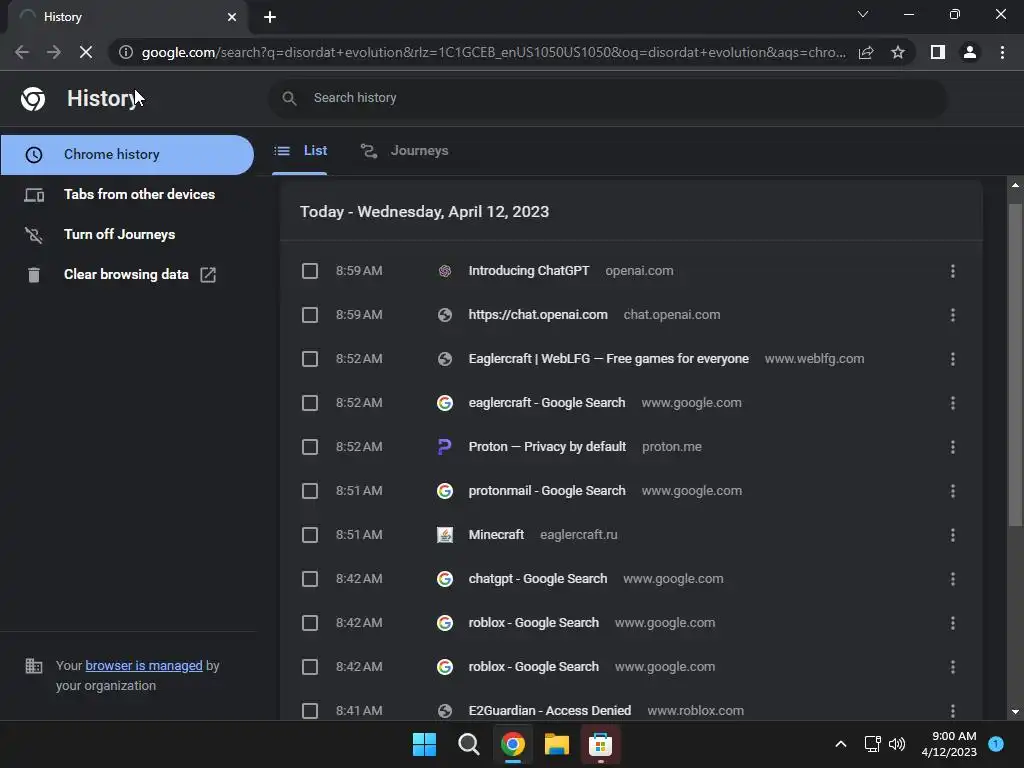Go back to previous page
Screen dimensions: 1024x768
(x=22, y=52)
